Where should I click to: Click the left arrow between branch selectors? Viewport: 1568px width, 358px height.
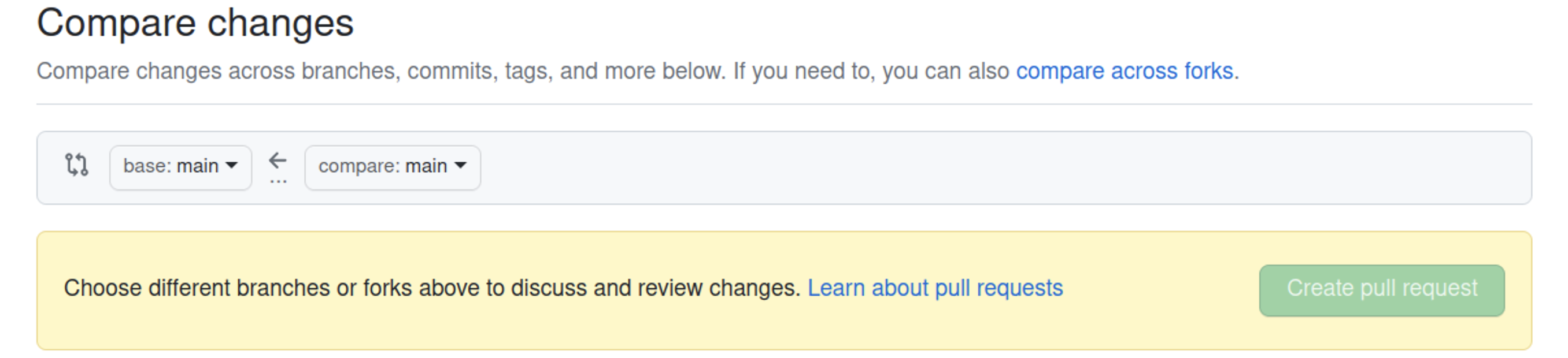tap(278, 161)
